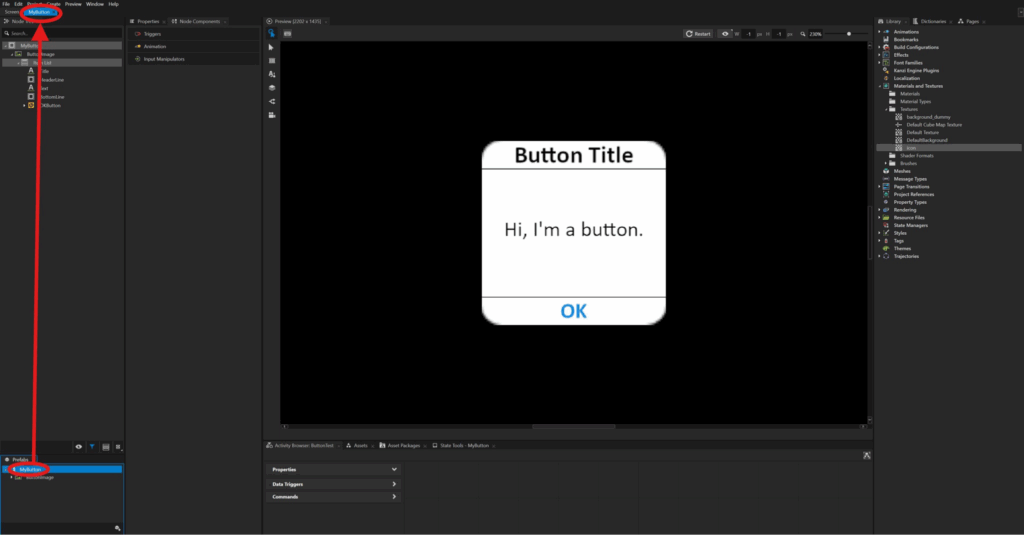Click the Themes icon in Library
This screenshot has height=535, width=1024.
886,248
